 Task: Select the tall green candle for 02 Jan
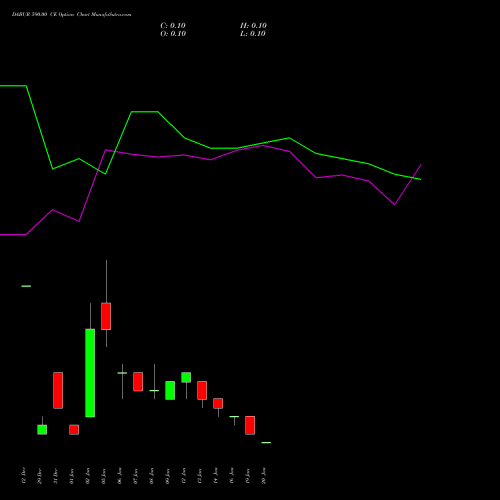click(90, 373)
